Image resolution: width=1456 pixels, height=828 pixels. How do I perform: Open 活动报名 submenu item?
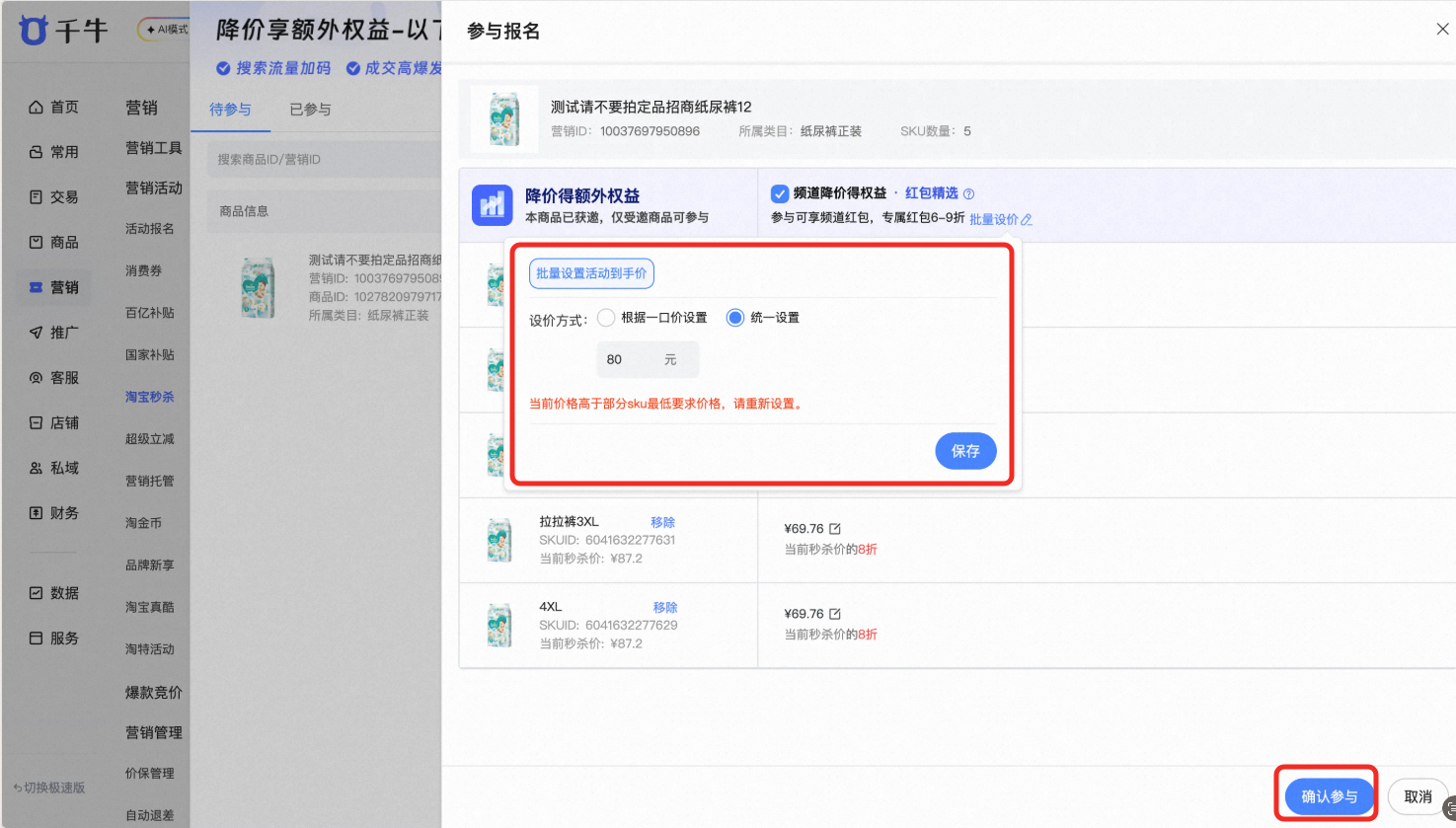tap(150, 229)
